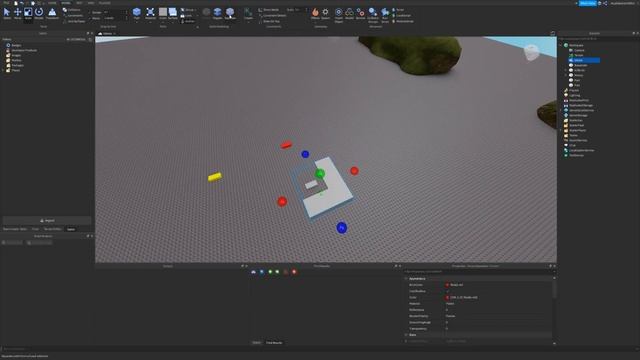Insert a ModuleScript from the ribbon
Image resolution: width=640 pixels, height=360 pixels.
(x=403, y=21)
